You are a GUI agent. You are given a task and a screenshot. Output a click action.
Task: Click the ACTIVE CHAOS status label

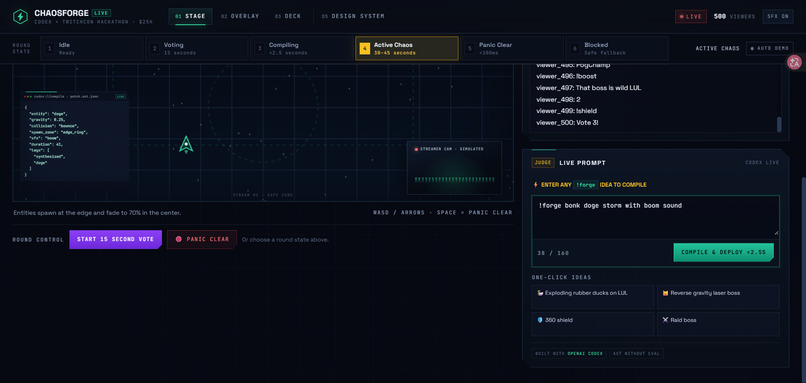click(718, 48)
